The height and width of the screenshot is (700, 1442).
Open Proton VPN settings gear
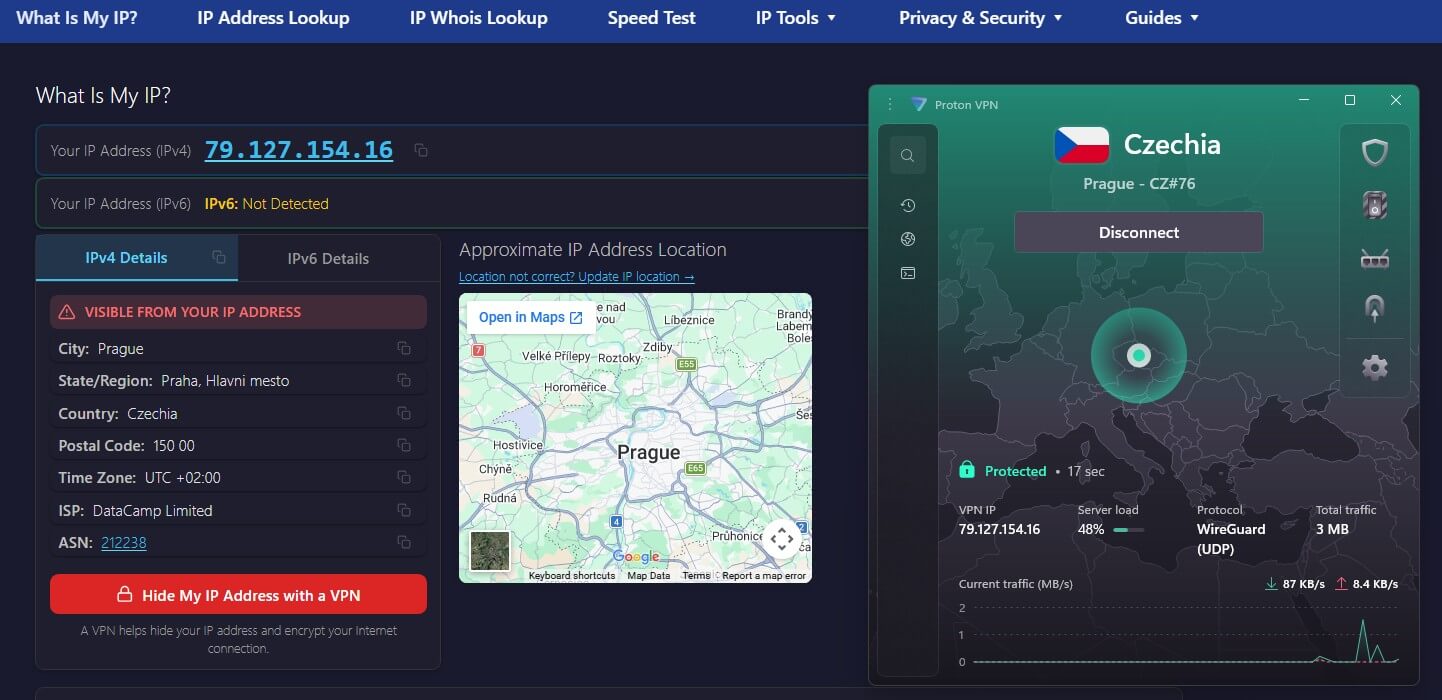click(1375, 367)
